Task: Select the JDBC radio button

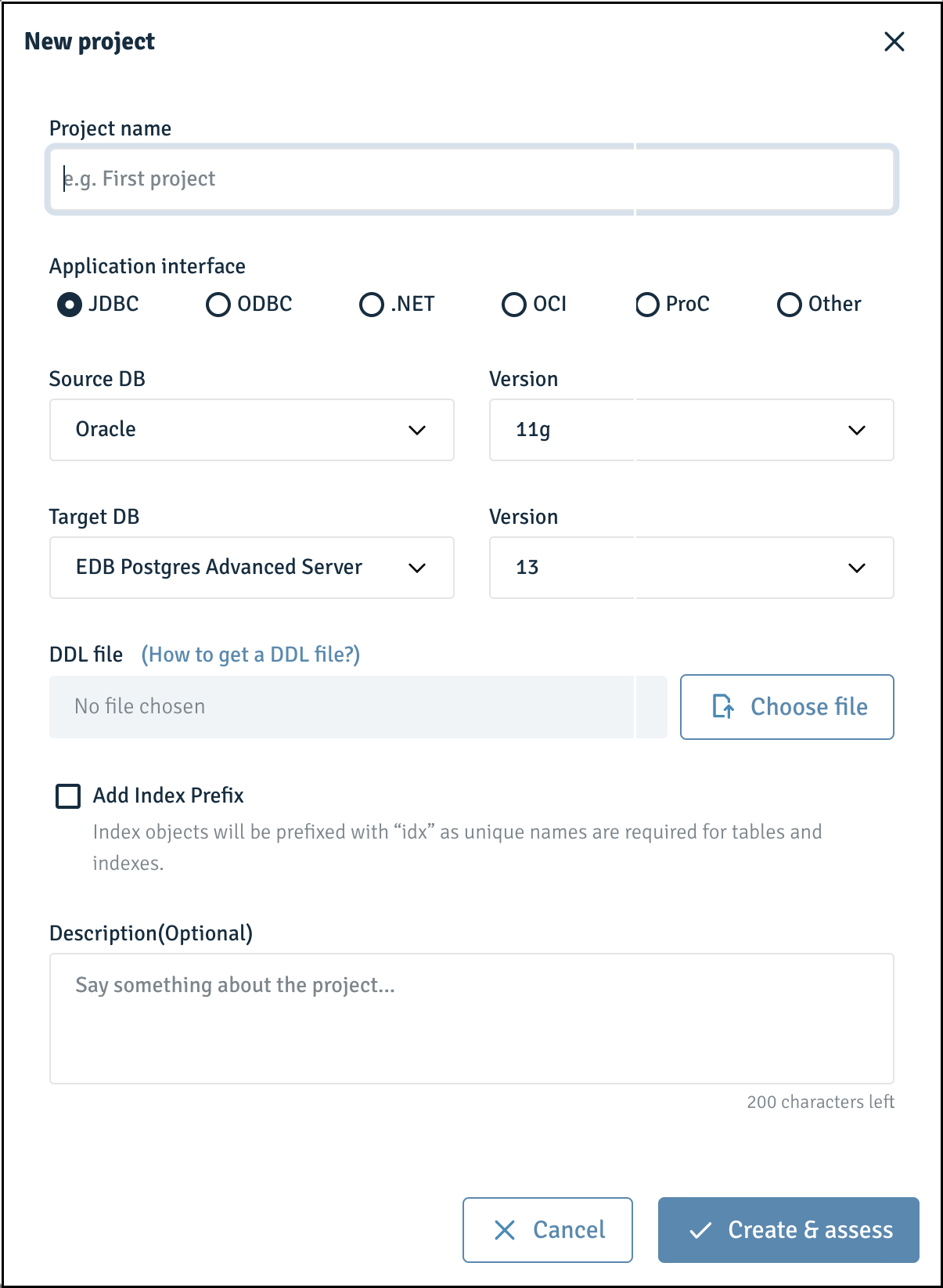Action: point(70,305)
